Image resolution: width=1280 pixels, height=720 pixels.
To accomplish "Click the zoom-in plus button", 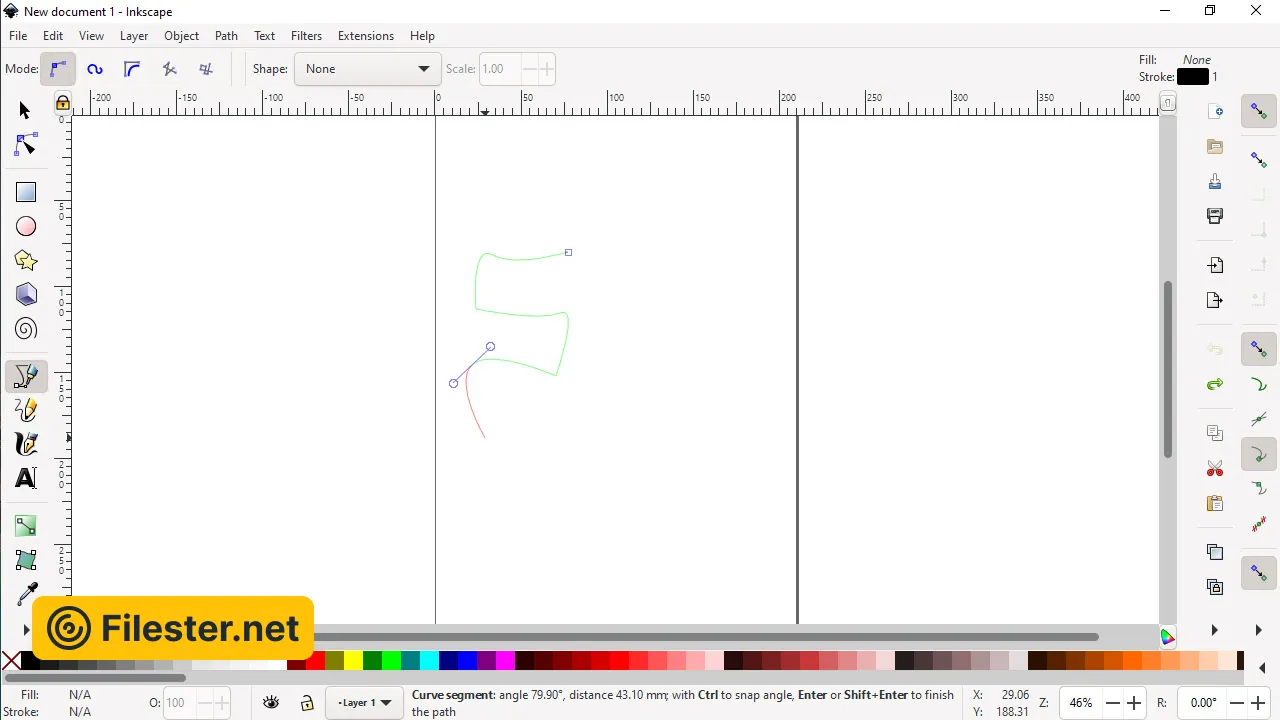I will [x=1135, y=703].
